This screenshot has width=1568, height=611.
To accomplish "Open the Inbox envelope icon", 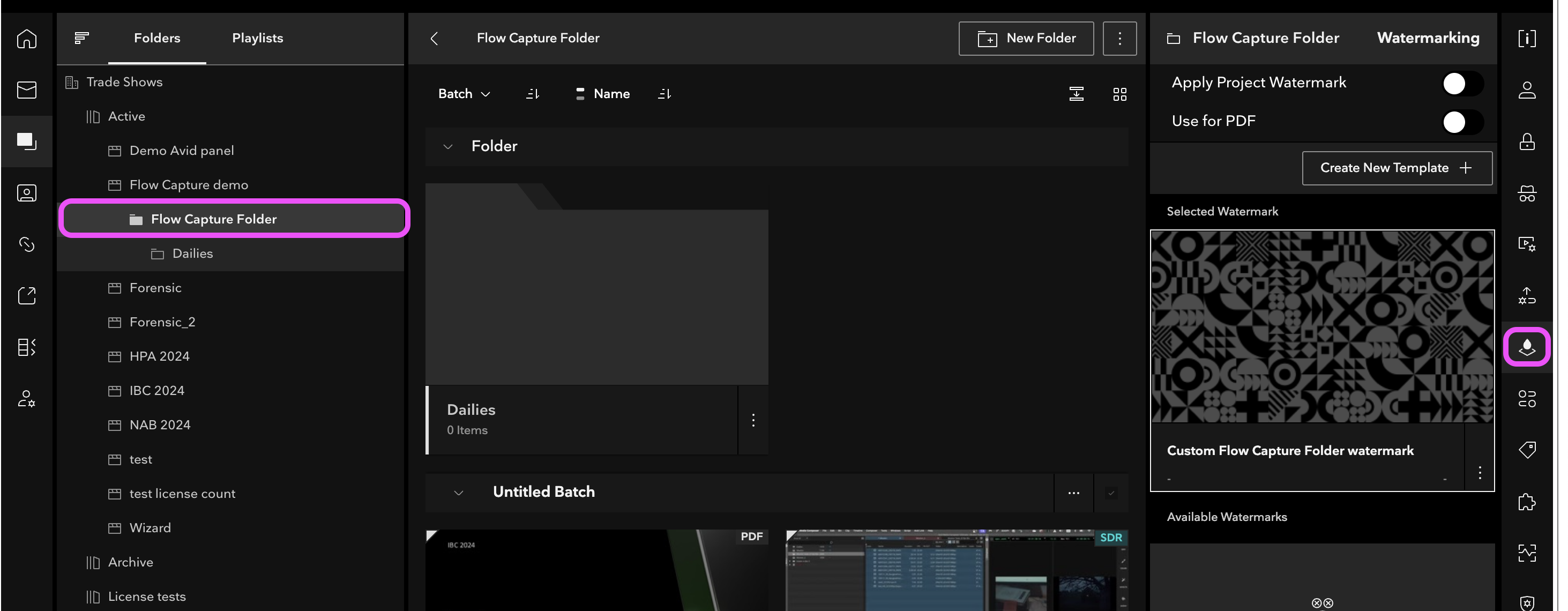I will [x=27, y=90].
